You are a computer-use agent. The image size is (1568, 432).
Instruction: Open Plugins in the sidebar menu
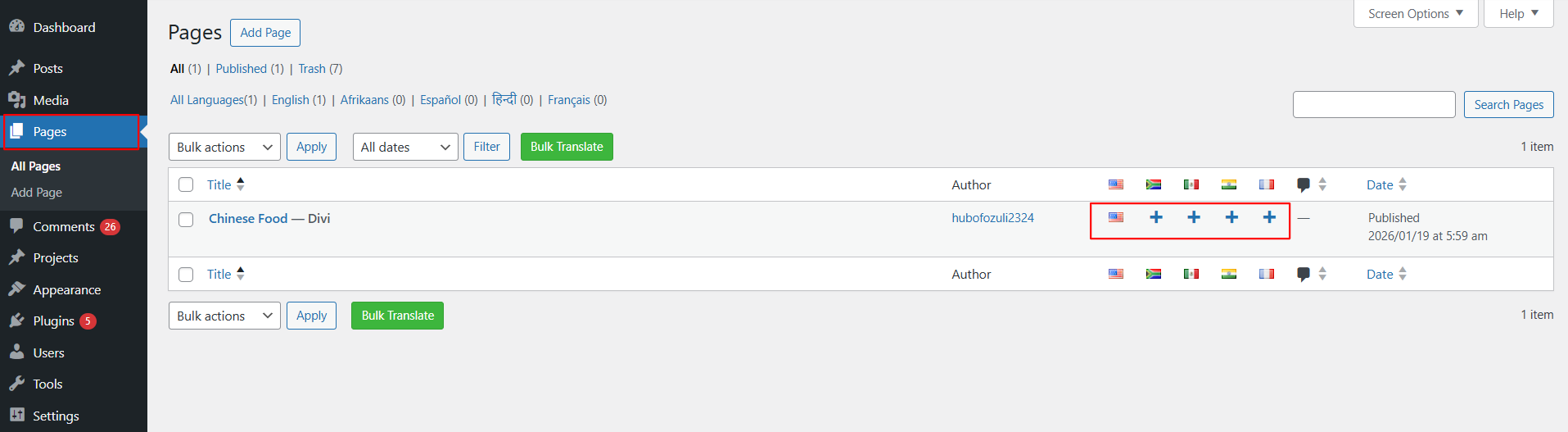point(54,321)
